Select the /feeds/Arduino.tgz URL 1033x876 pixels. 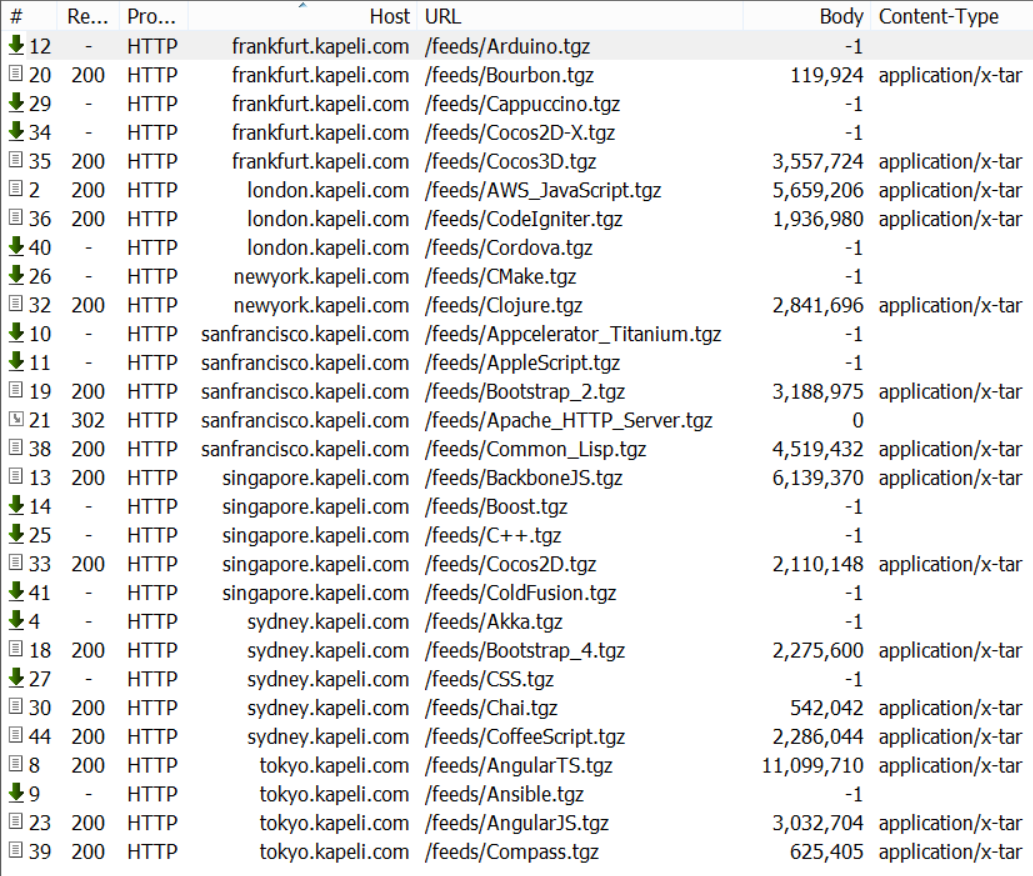pos(507,46)
